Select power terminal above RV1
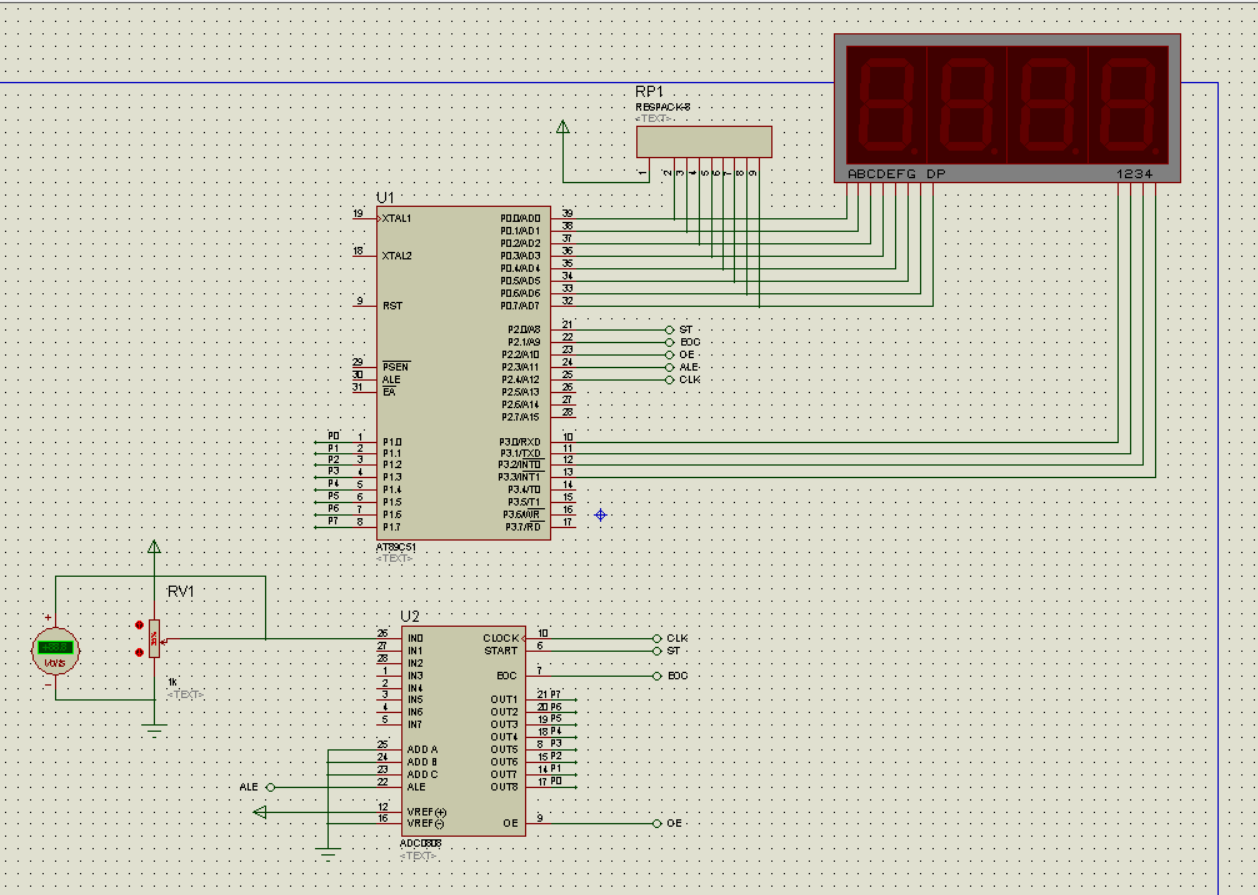Viewport: 1258px width, 895px height. (153, 547)
